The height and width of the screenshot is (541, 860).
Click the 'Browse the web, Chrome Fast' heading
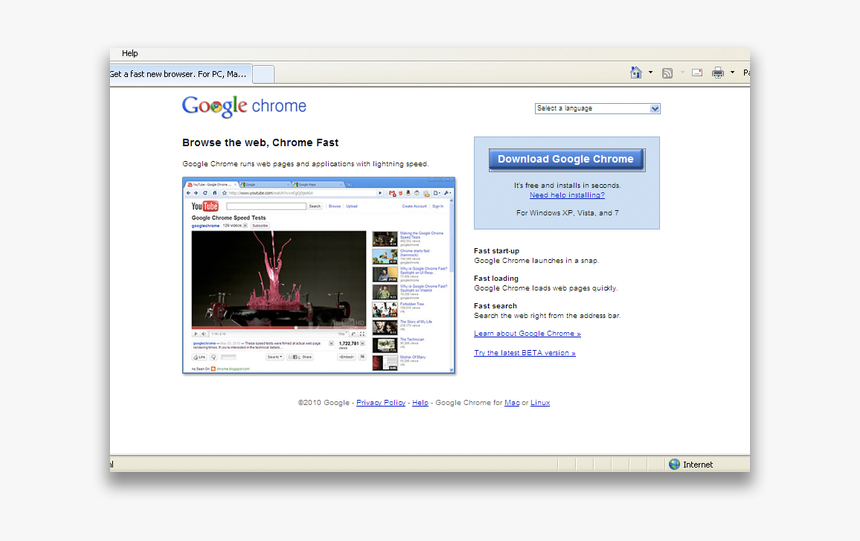261,143
